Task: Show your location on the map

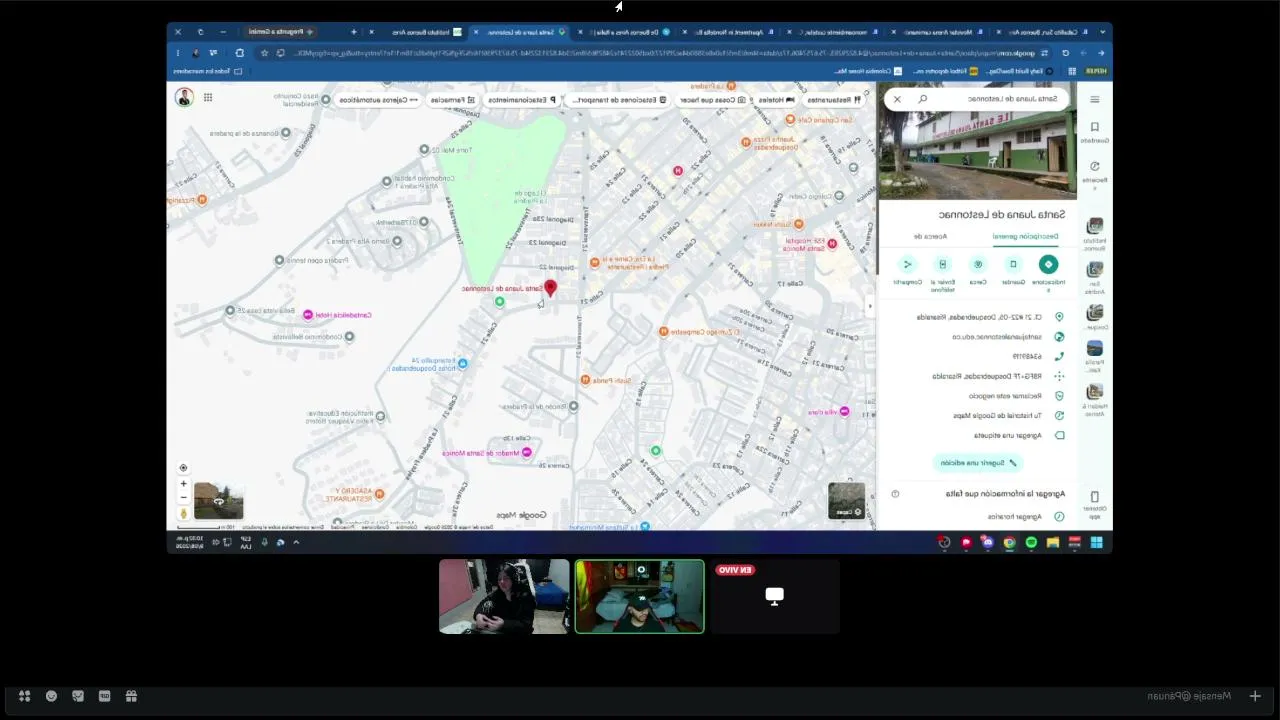Action: pos(183,468)
